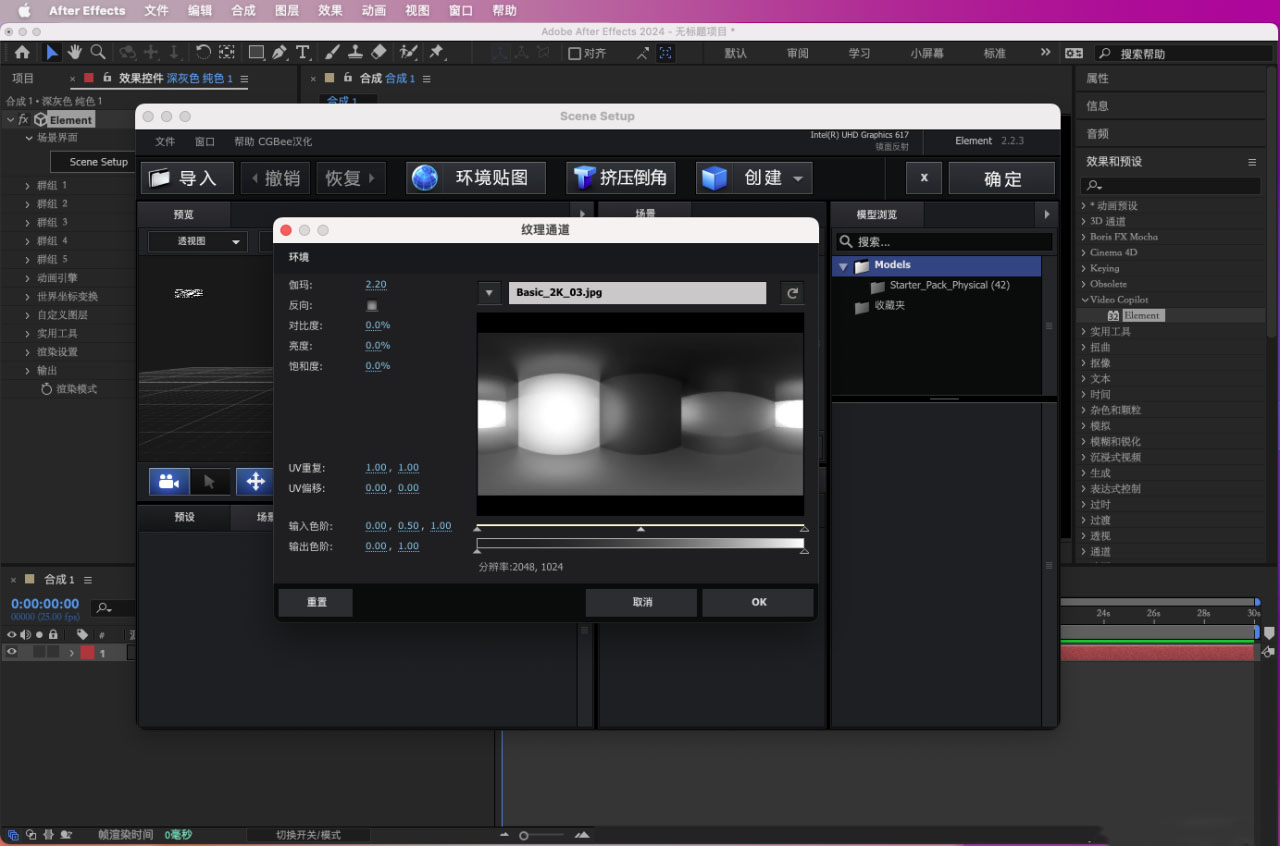Open the texture file dropdown arrow
Screen dimensions: 1280x846
[x=489, y=293]
